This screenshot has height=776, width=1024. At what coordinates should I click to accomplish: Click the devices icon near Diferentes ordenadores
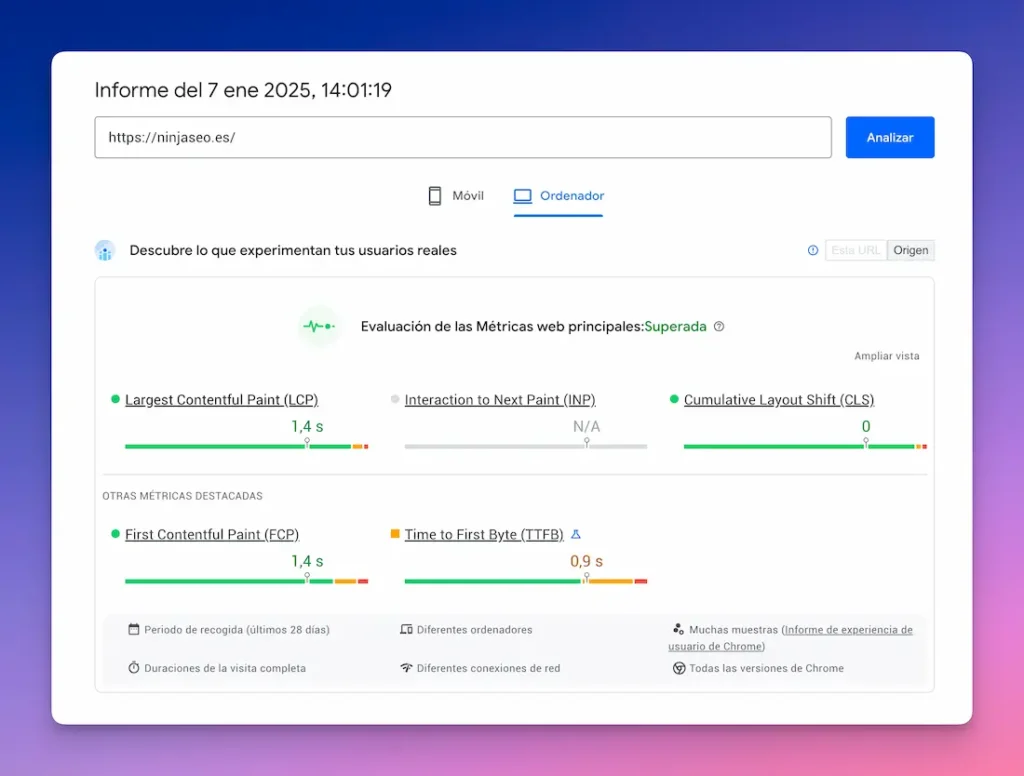405,630
